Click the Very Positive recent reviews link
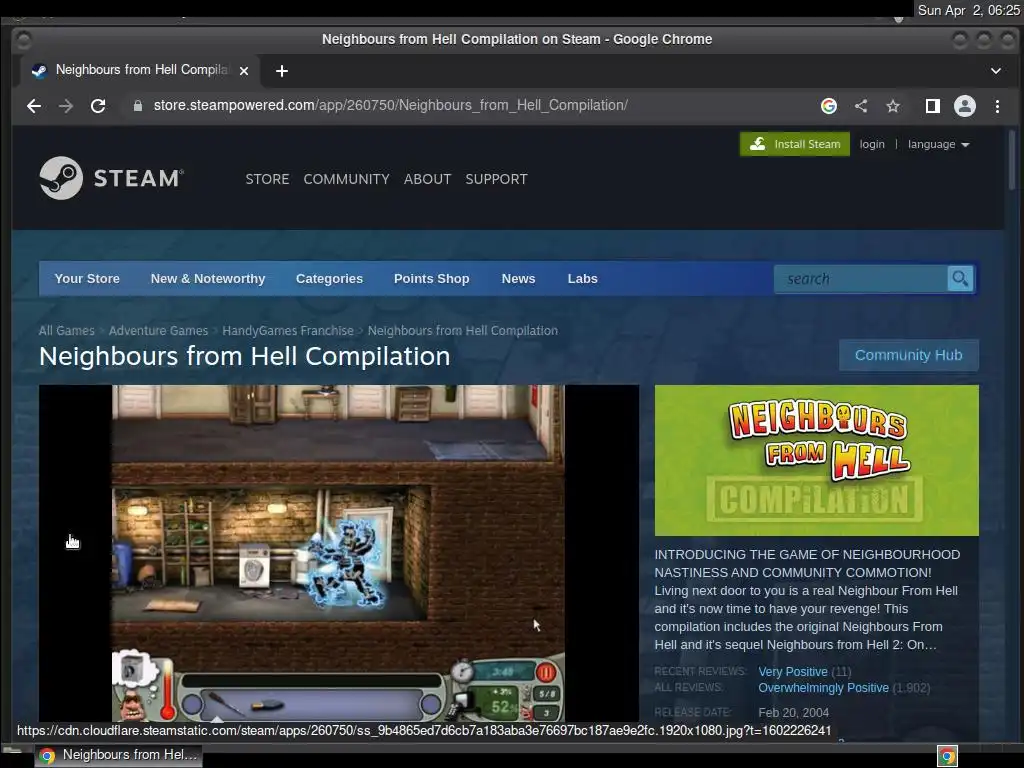The image size is (1024, 768). pyautogui.click(x=793, y=671)
